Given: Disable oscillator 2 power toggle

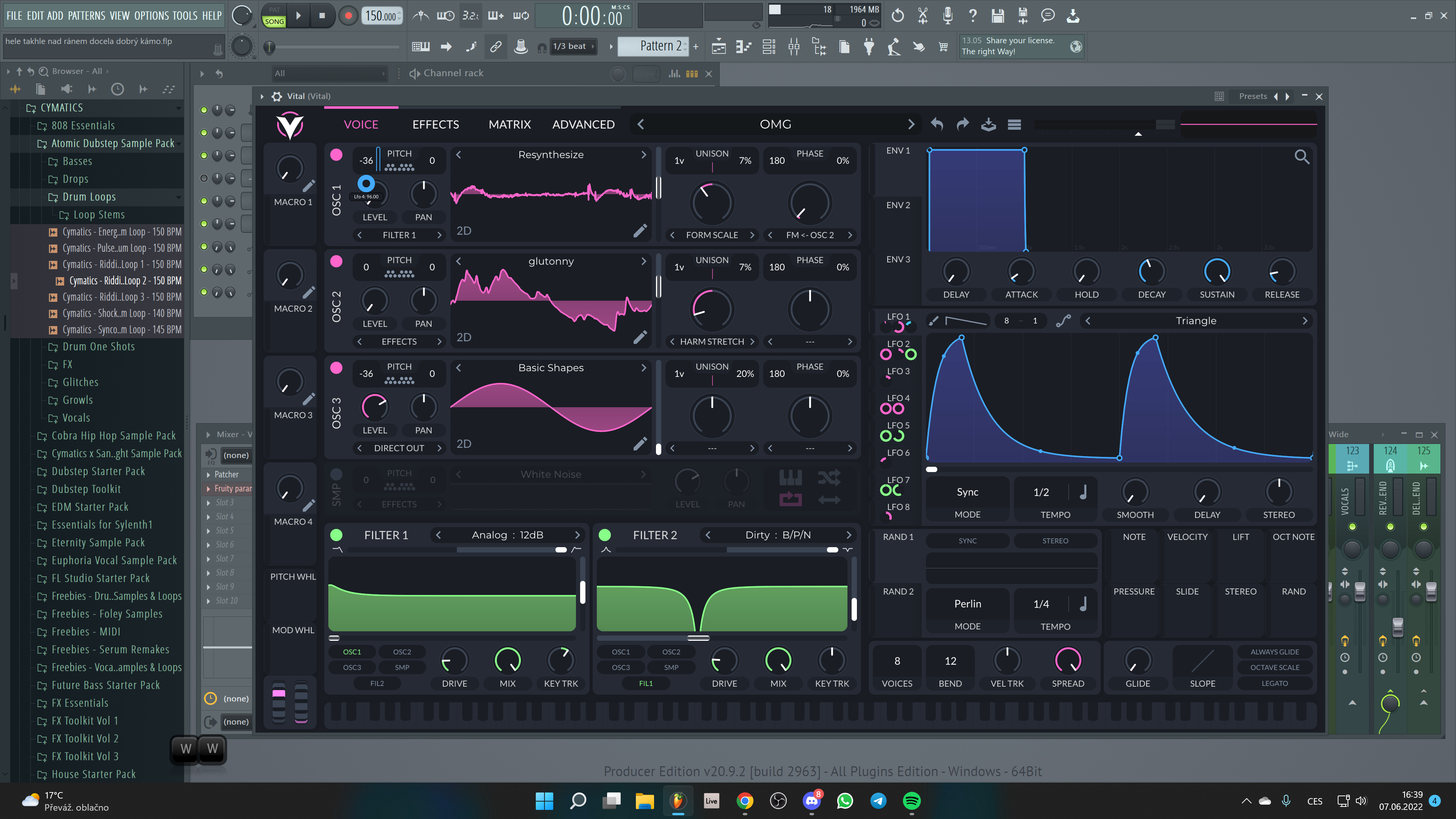Looking at the screenshot, I should coord(336,260).
